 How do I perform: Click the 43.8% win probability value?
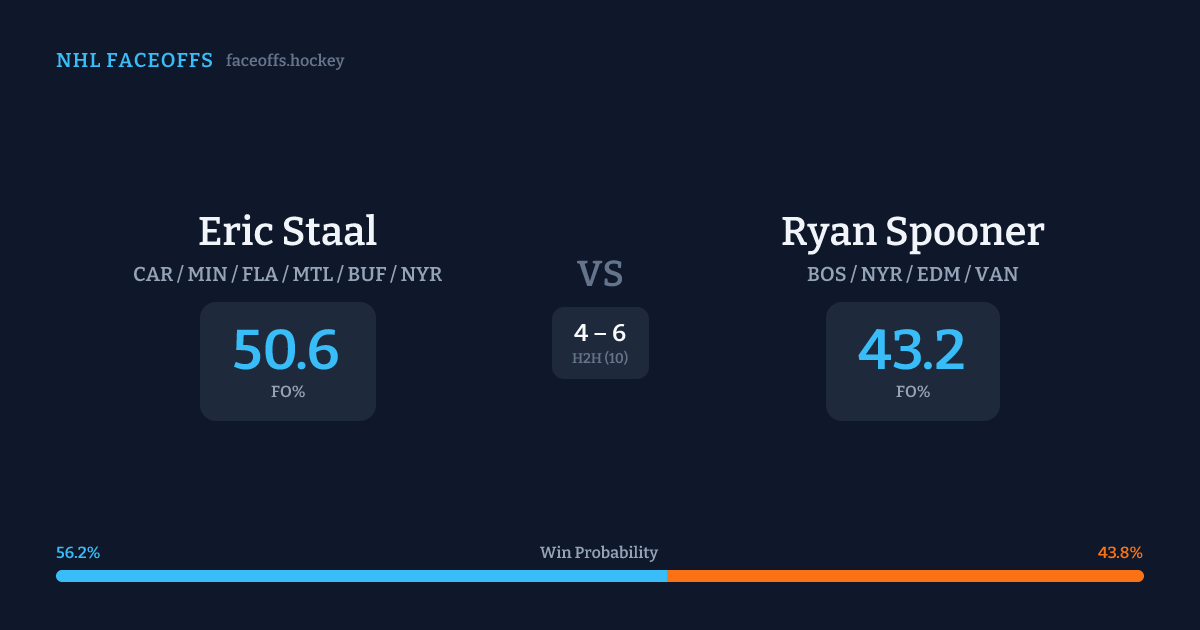click(1120, 552)
